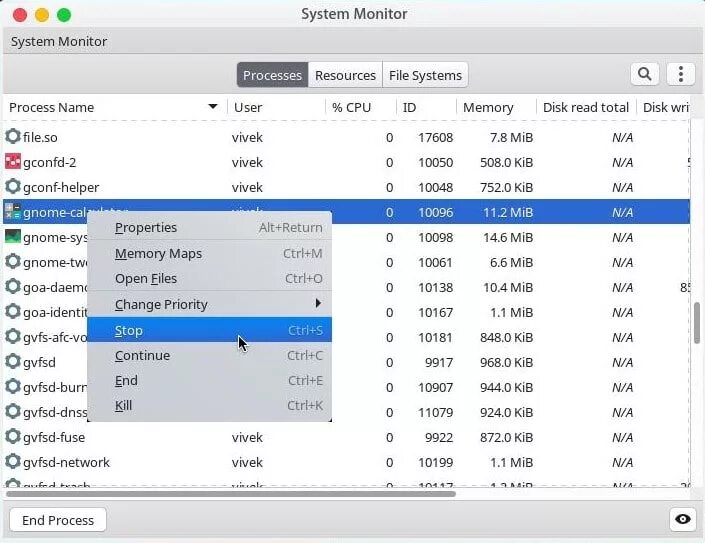This screenshot has height=543, width=705.
Task: Switch to the Resources tab
Action: tap(345, 75)
